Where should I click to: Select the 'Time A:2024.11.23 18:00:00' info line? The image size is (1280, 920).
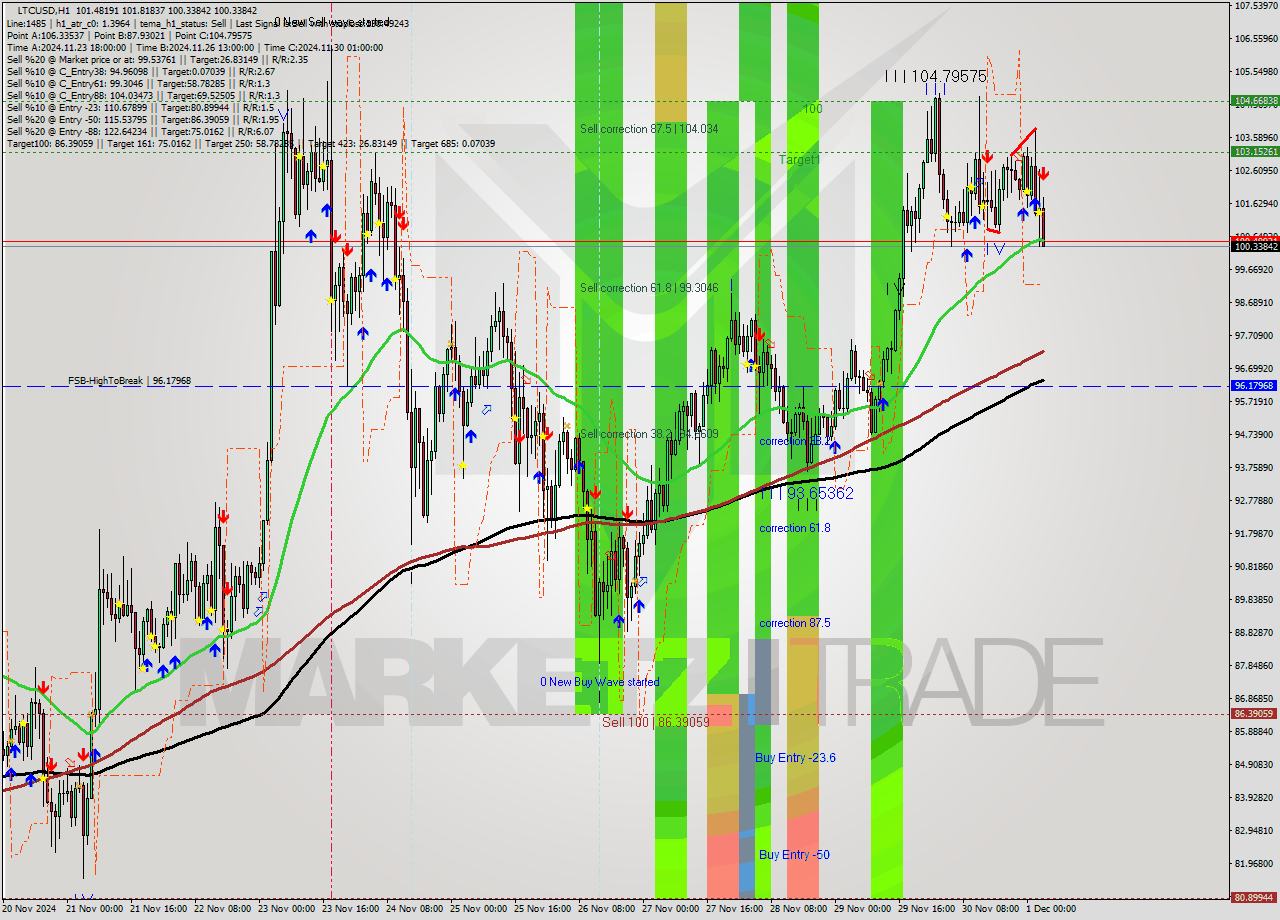[195, 47]
